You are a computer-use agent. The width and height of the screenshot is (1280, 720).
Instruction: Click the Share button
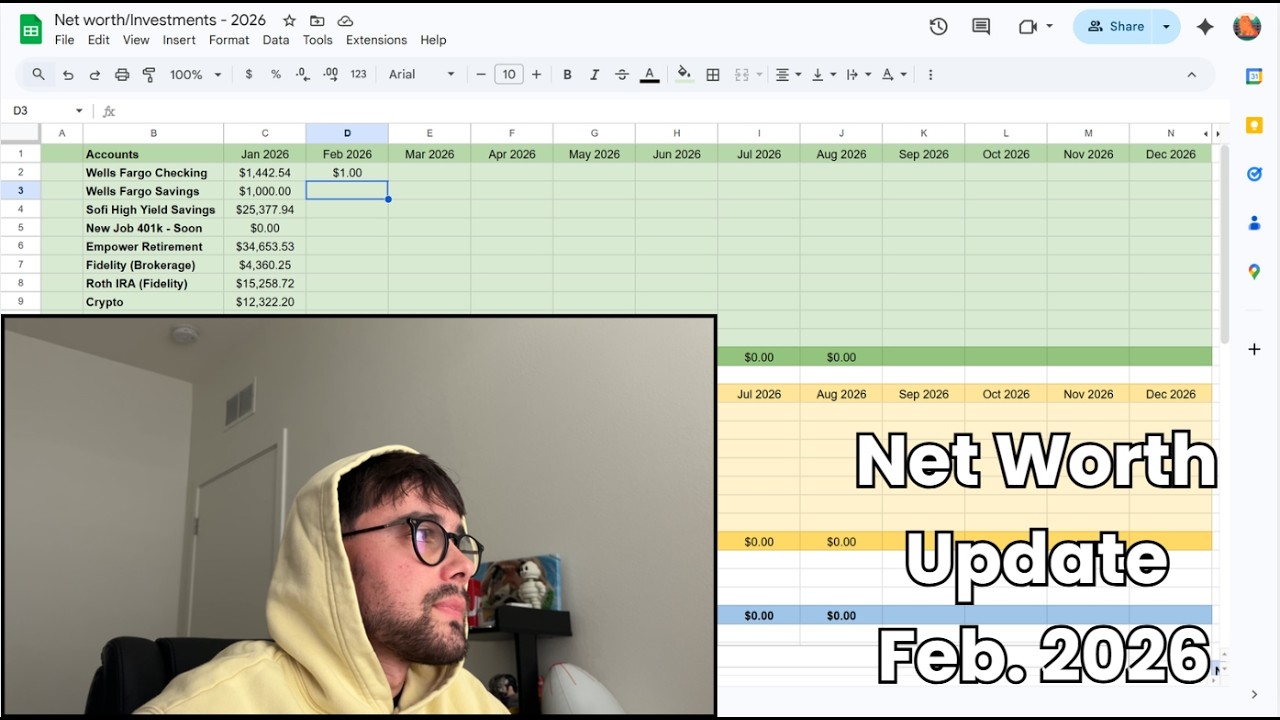[1115, 27]
